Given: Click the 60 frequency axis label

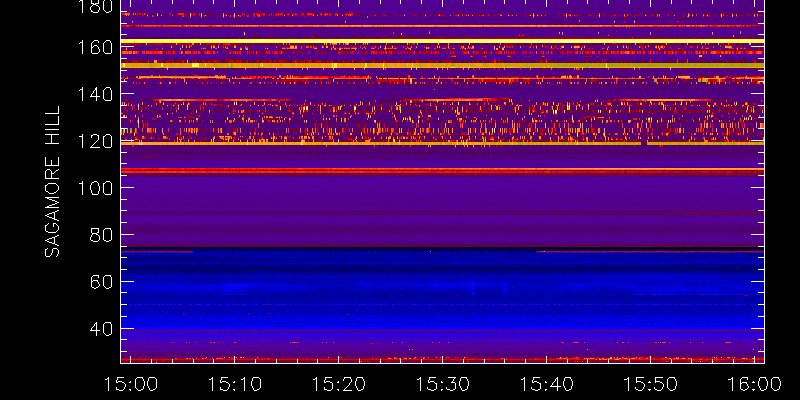Looking at the screenshot, I should [101, 282].
